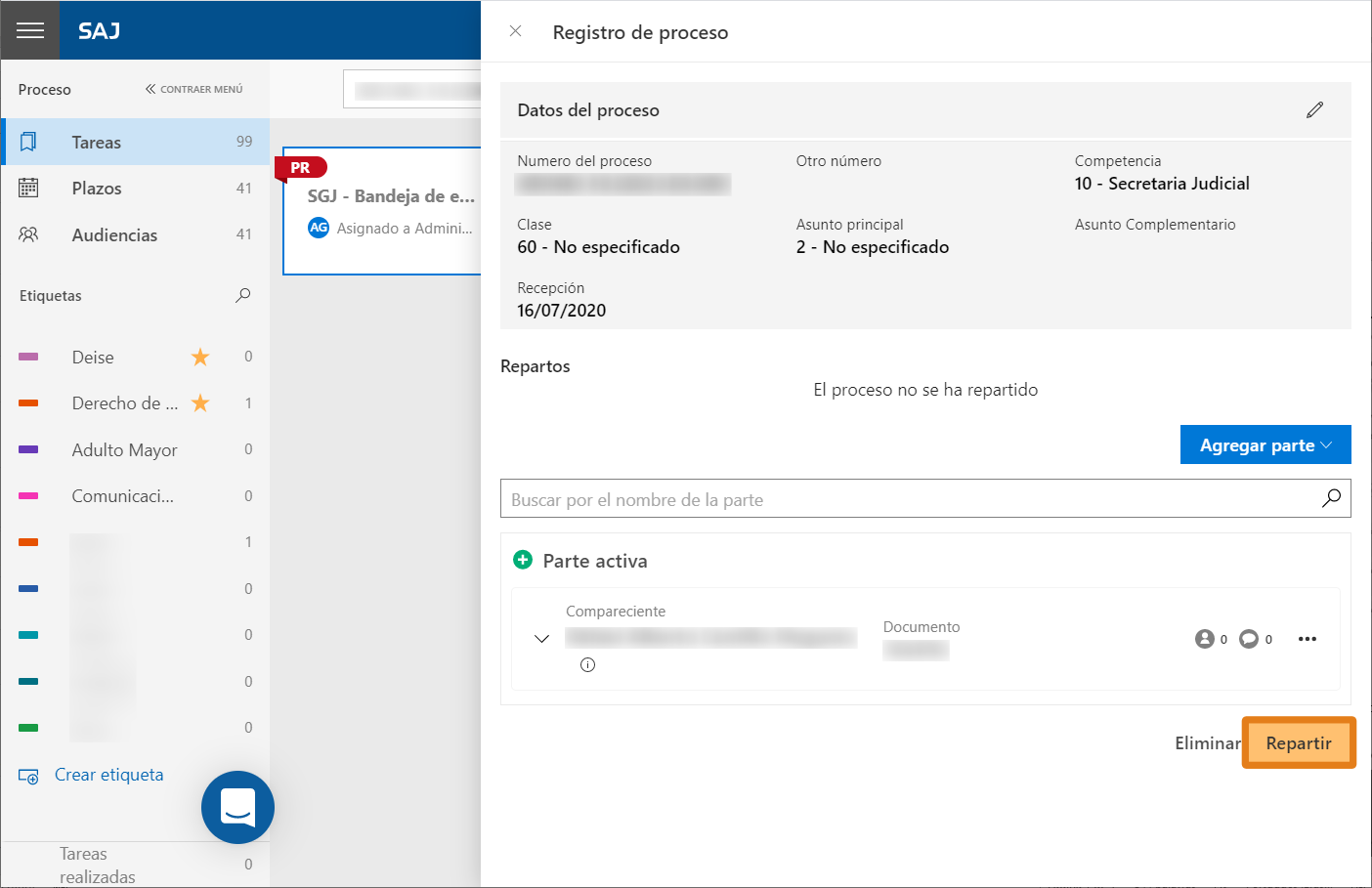
Task: Click Crear etiqueta link
Action: [x=108, y=775]
